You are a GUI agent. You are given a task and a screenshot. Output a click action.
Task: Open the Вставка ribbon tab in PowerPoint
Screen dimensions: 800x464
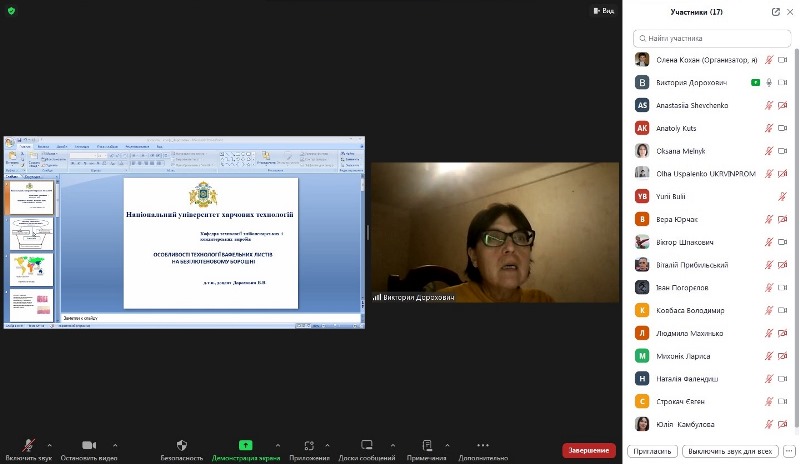43,146
